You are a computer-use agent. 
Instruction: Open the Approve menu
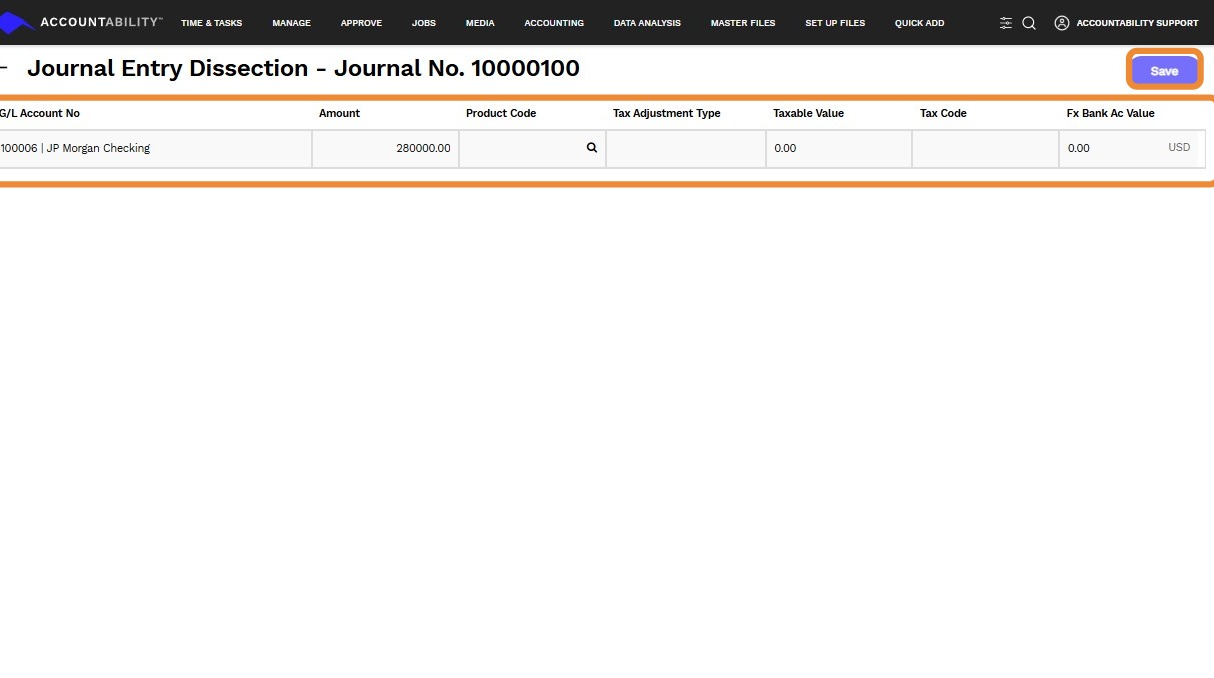tap(361, 23)
